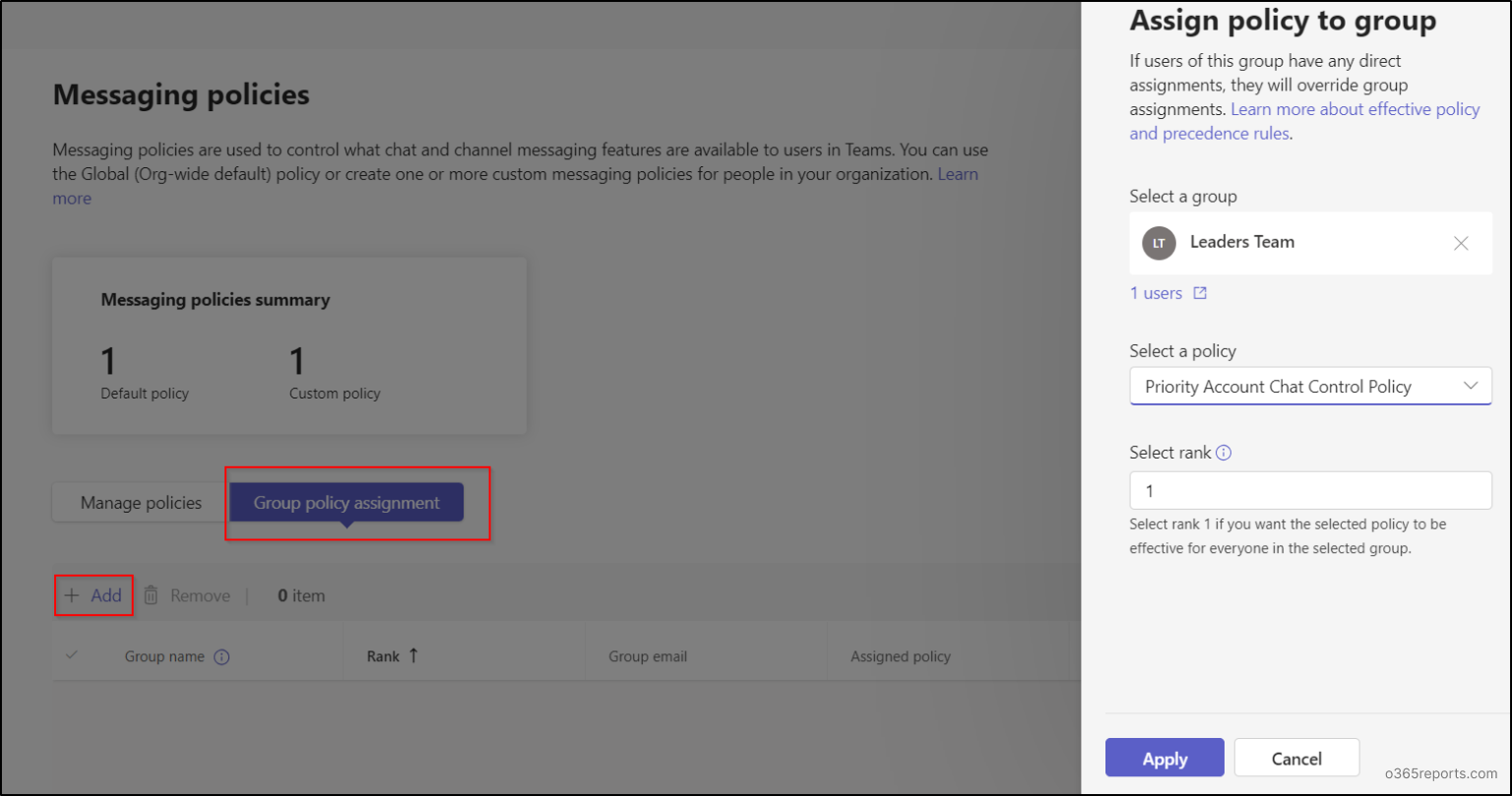Image resolution: width=1512 pixels, height=796 pixels.
Task: Remove Leaders Team from group selection
Action: pyautogui.click(x=1461, y=243)
